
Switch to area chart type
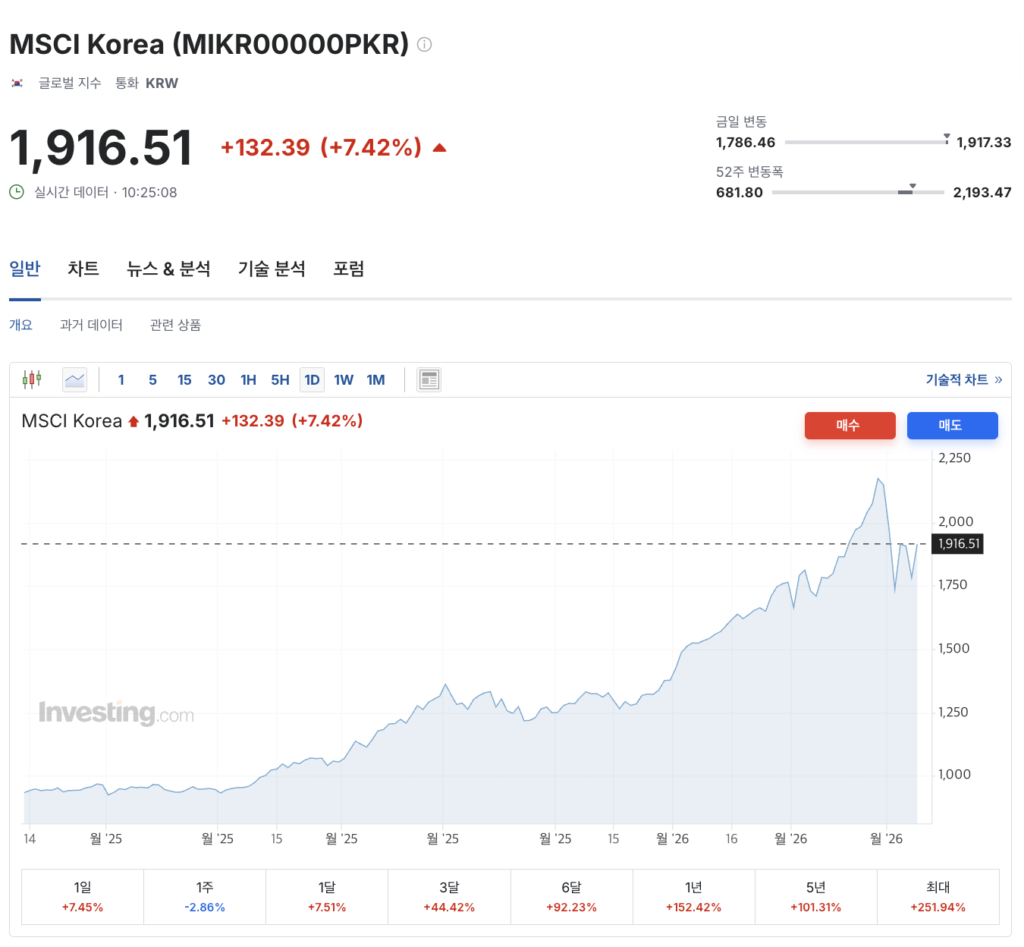click(75, 380)
